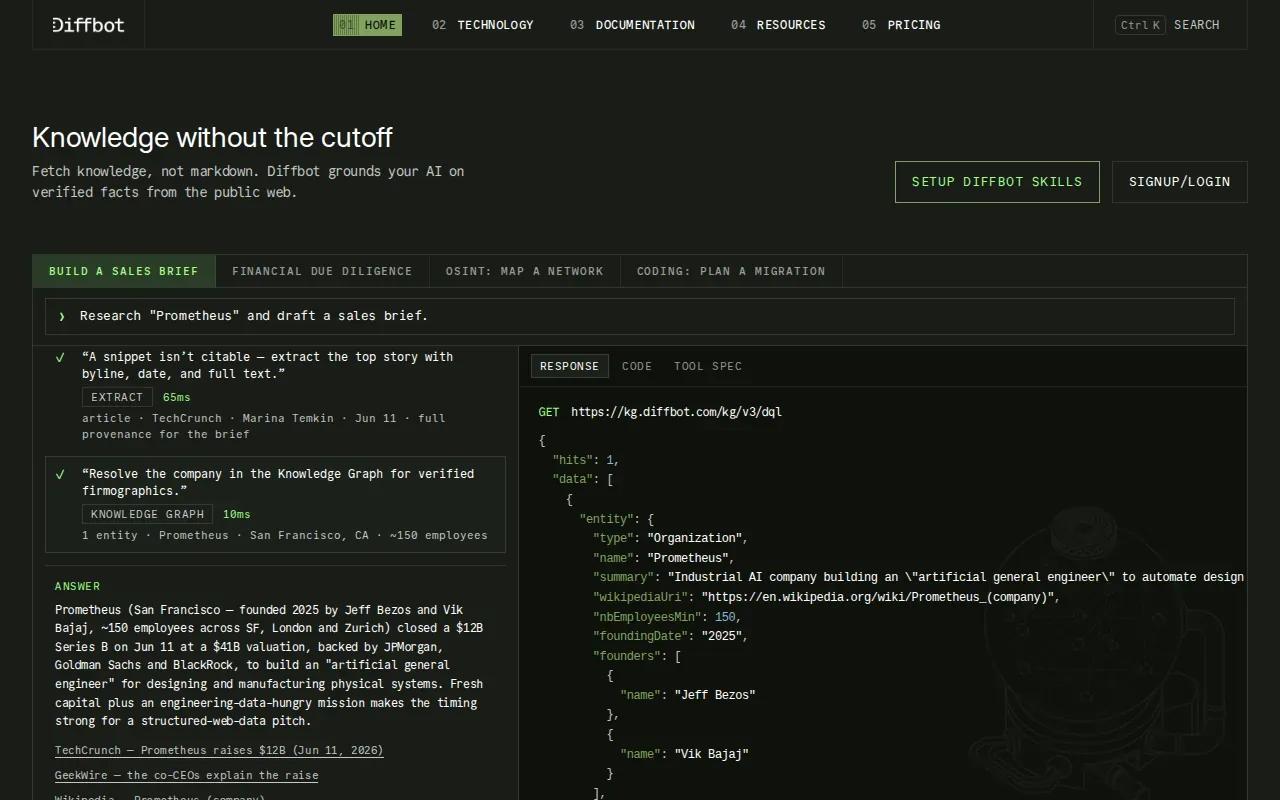
Task: Click the ANSWER heading
Action: (x=78, y=586)
